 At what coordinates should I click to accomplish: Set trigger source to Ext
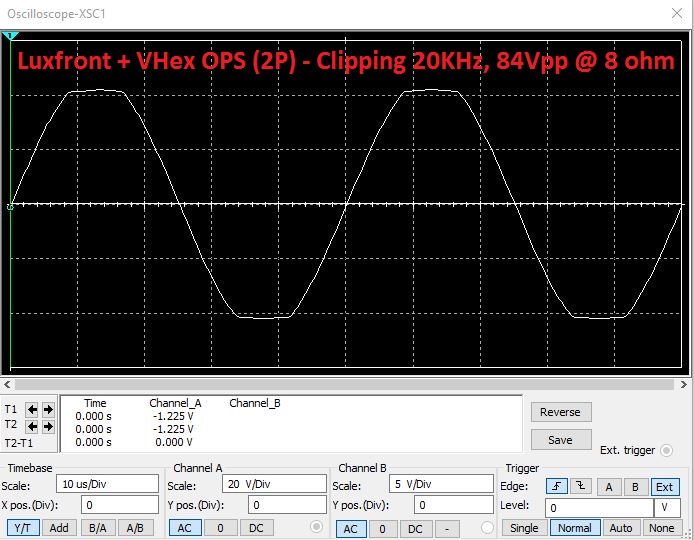[664, 487]
